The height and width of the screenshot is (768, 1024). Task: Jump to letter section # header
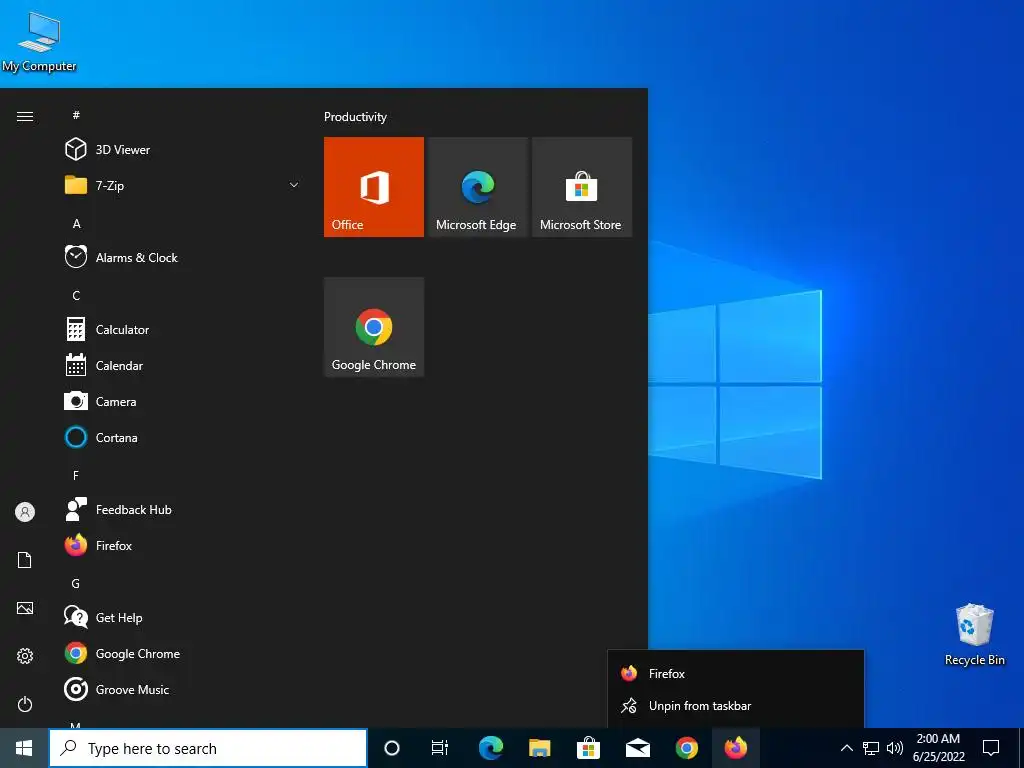pyautogui.click(x=76, y=115)
